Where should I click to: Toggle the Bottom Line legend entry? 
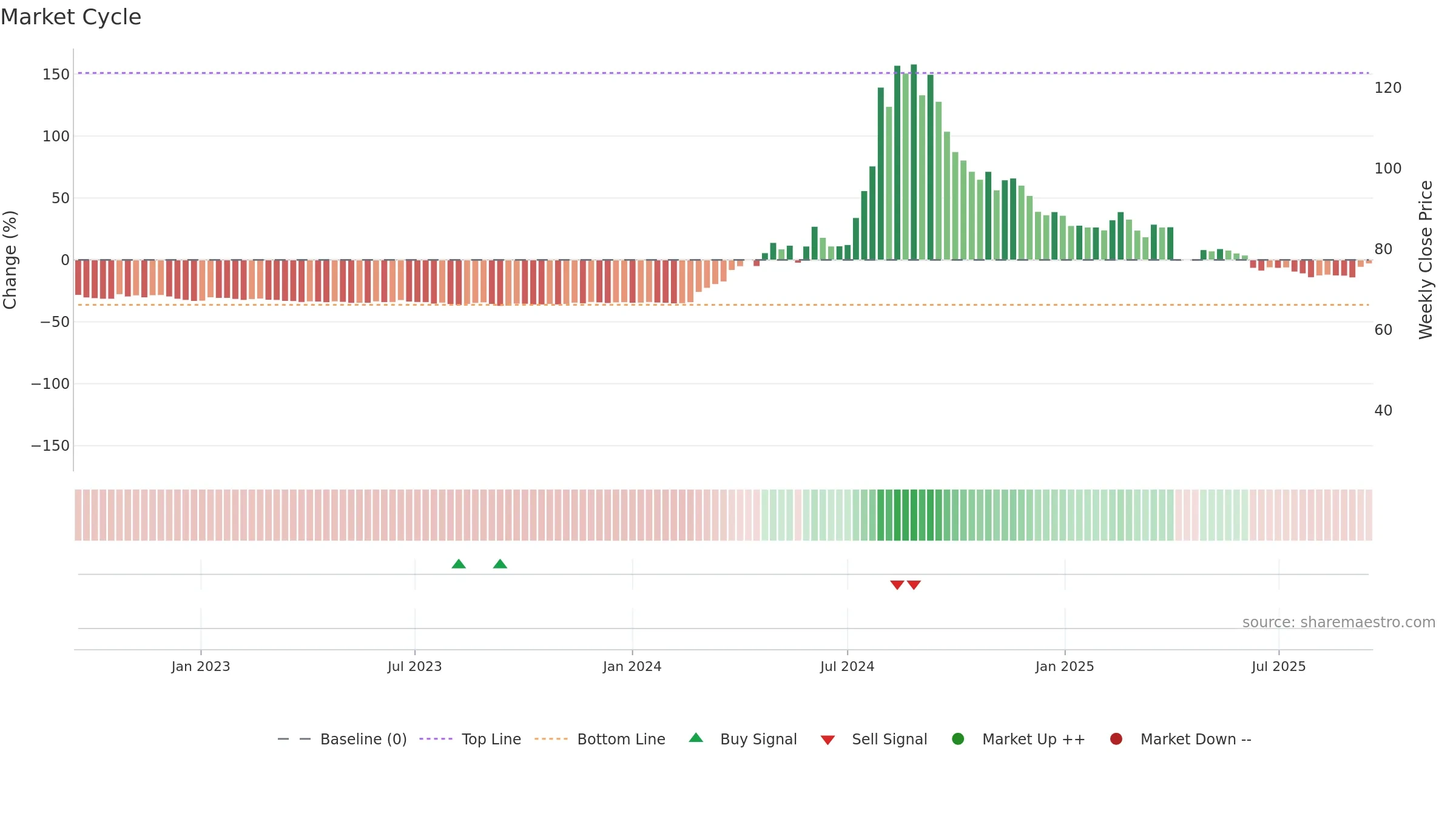tap(600, 739)
